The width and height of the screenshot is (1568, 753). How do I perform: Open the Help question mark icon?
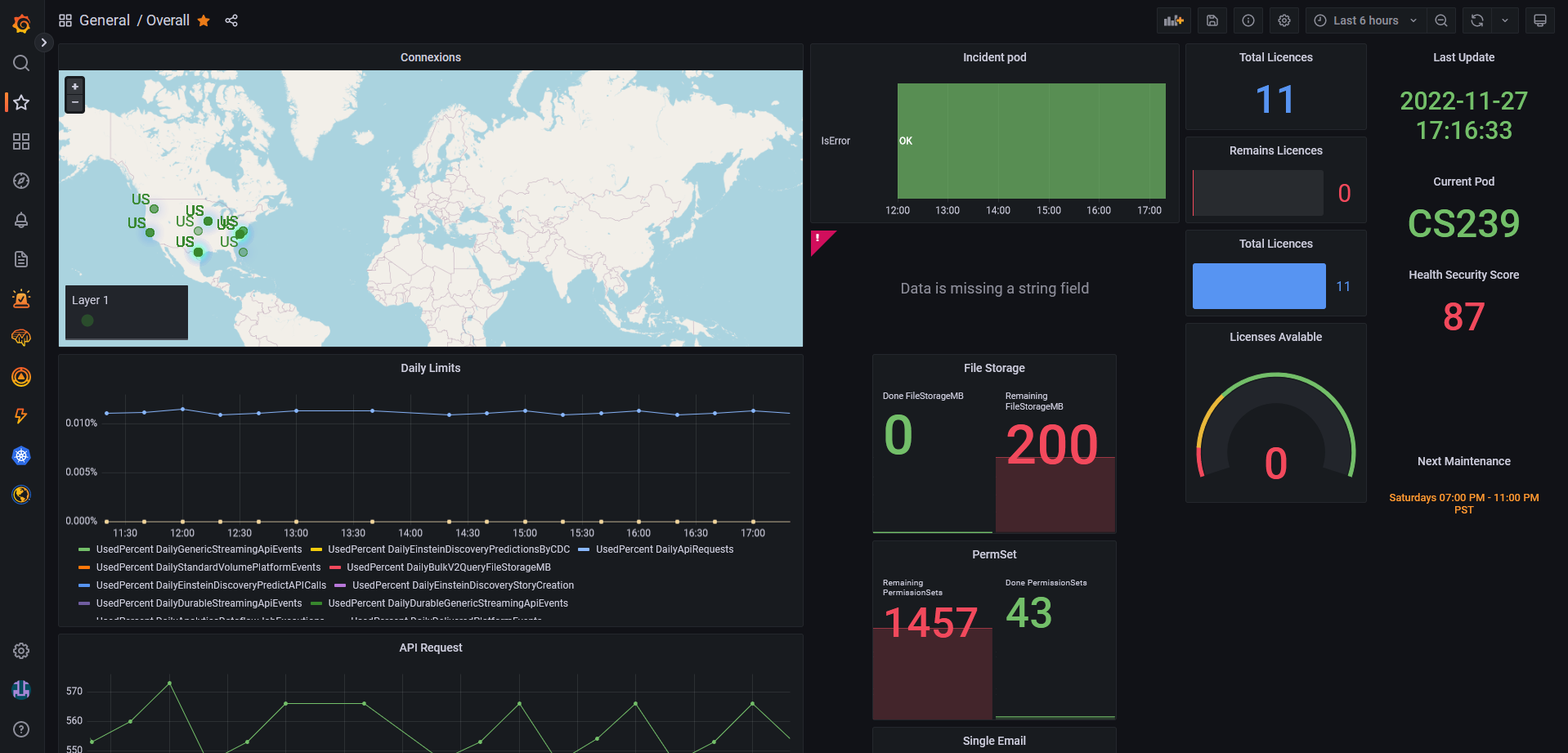pos(21,729)
